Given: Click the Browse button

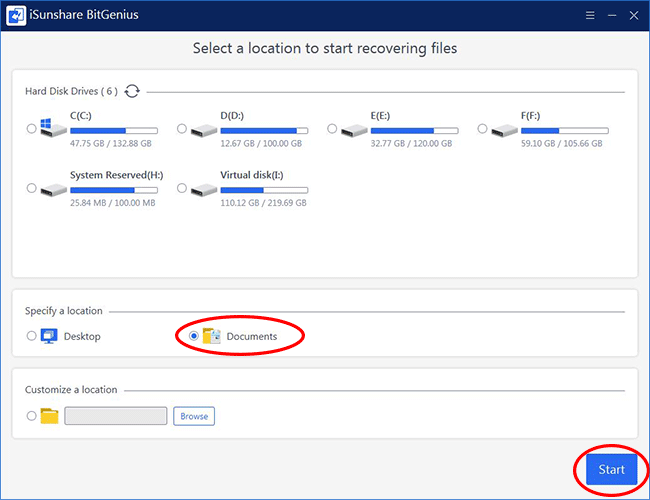Looking at the screenshot, I should (x=194, y=416).
